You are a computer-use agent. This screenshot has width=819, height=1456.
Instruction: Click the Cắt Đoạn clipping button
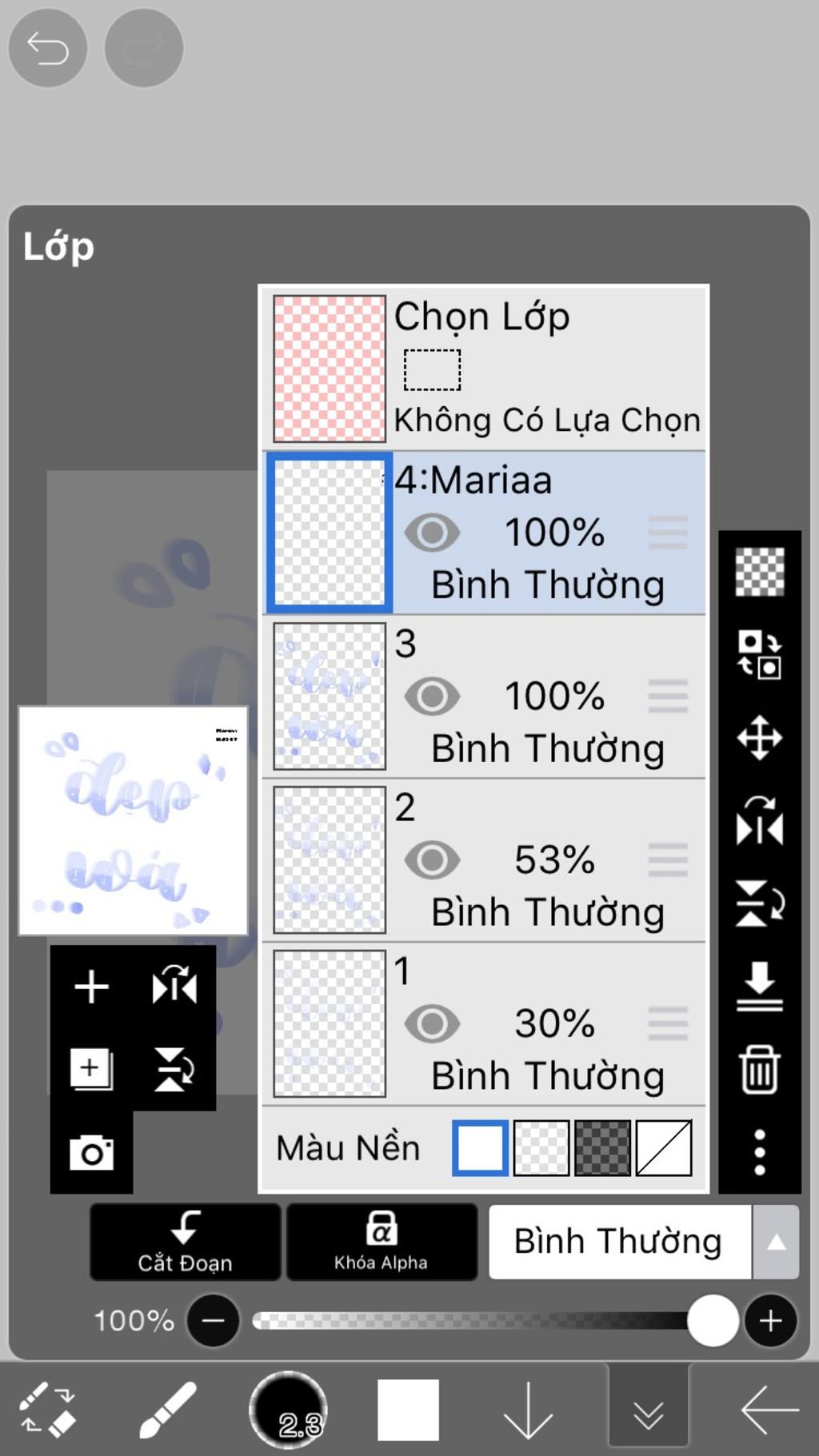click(185, 1242)
